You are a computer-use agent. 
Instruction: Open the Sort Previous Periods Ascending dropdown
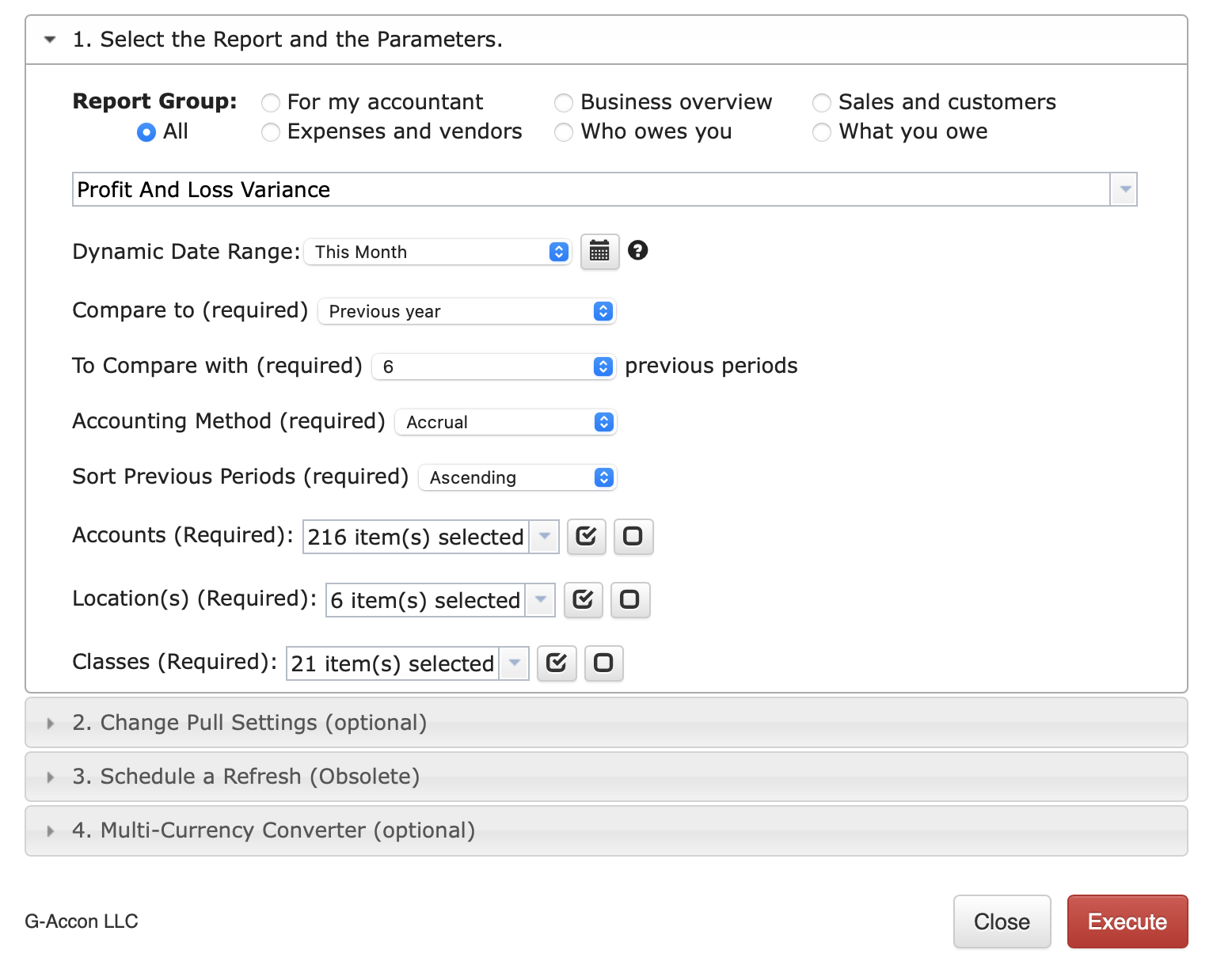518,477
